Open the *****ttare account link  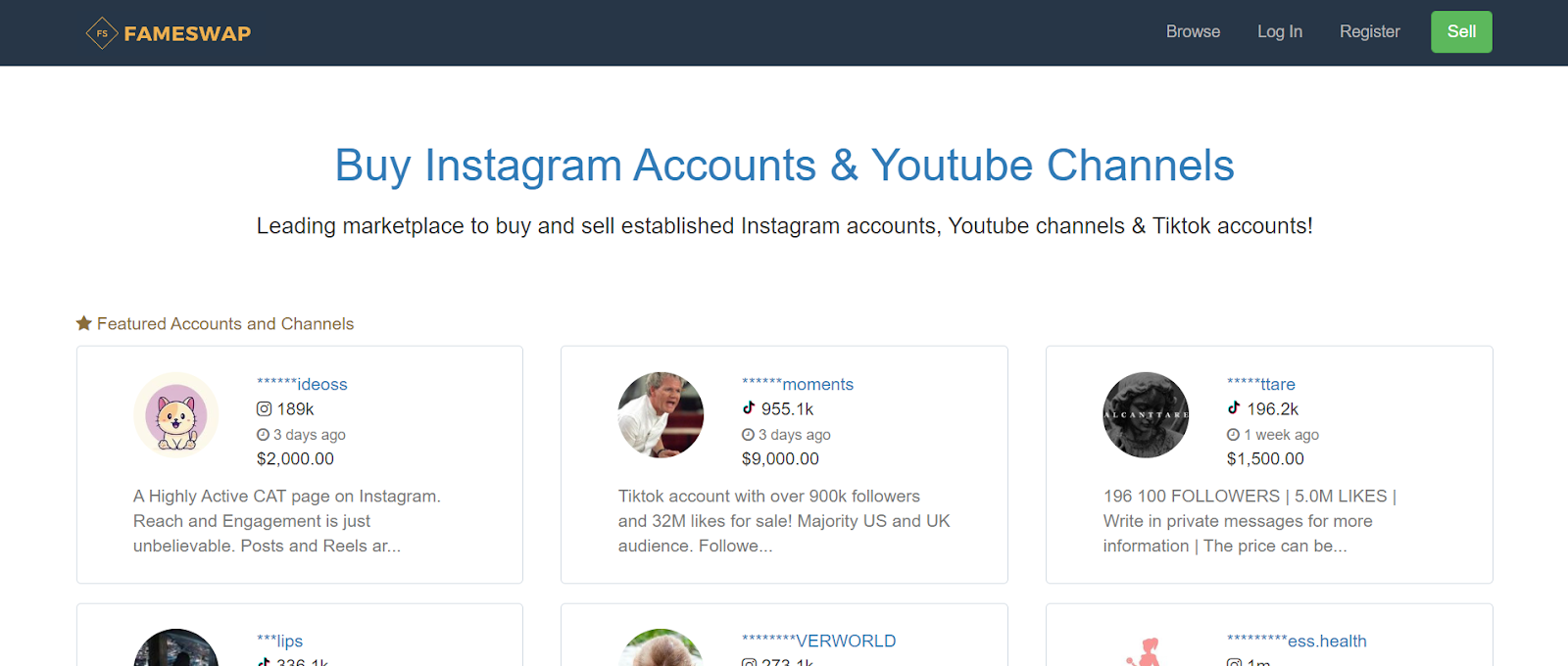(1261, 384)
